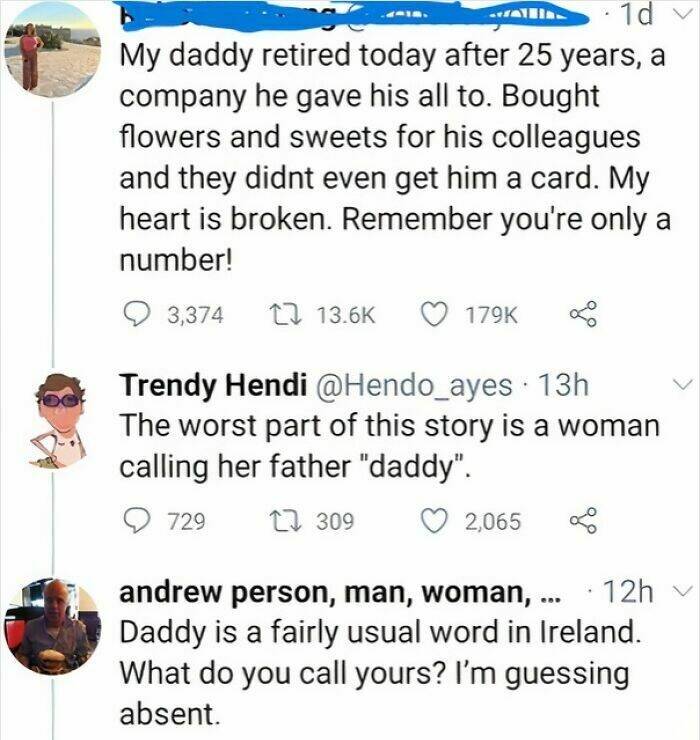Open the 13h timestamp on Hendi's tweet
This screenshot has width=700, height=740.
[563, 385]
